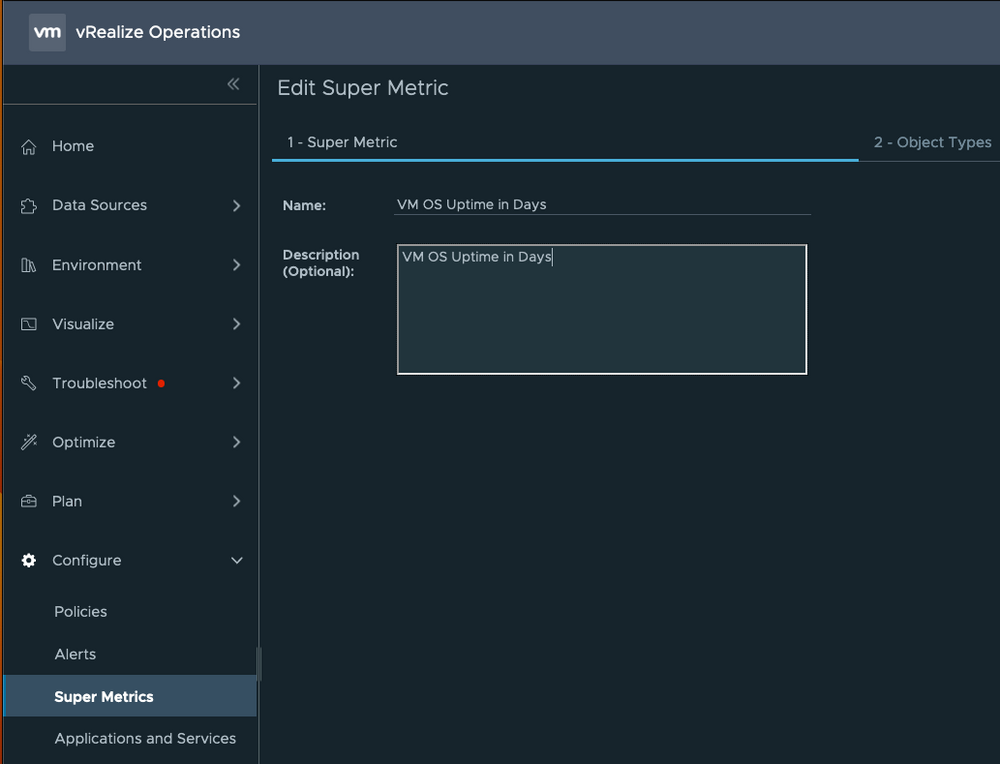Screen dimensions: 1000x764
Task: Open Optimize menu label
Action: 84,442
